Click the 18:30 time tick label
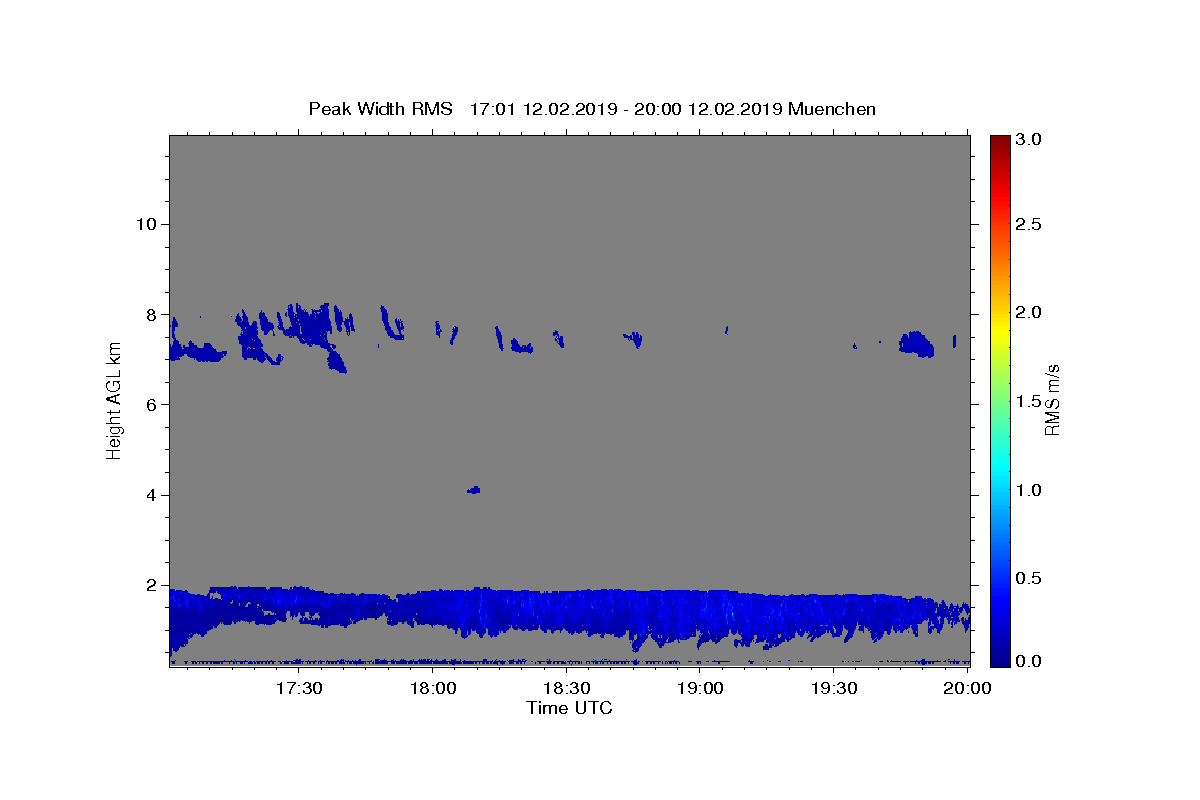 coord(567,688)
